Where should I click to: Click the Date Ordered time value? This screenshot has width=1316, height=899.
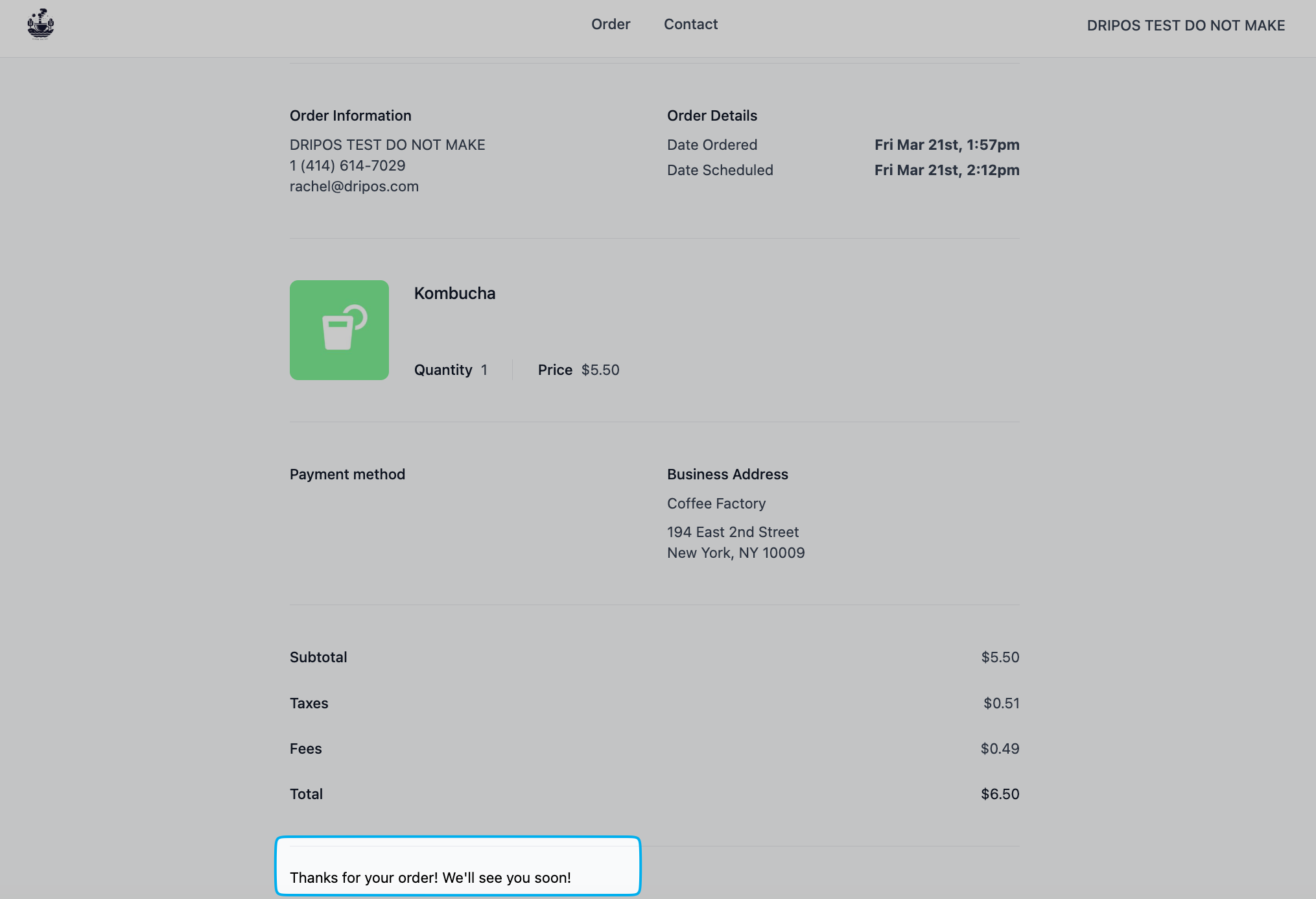pyautogui.click(x=946, y=145)
